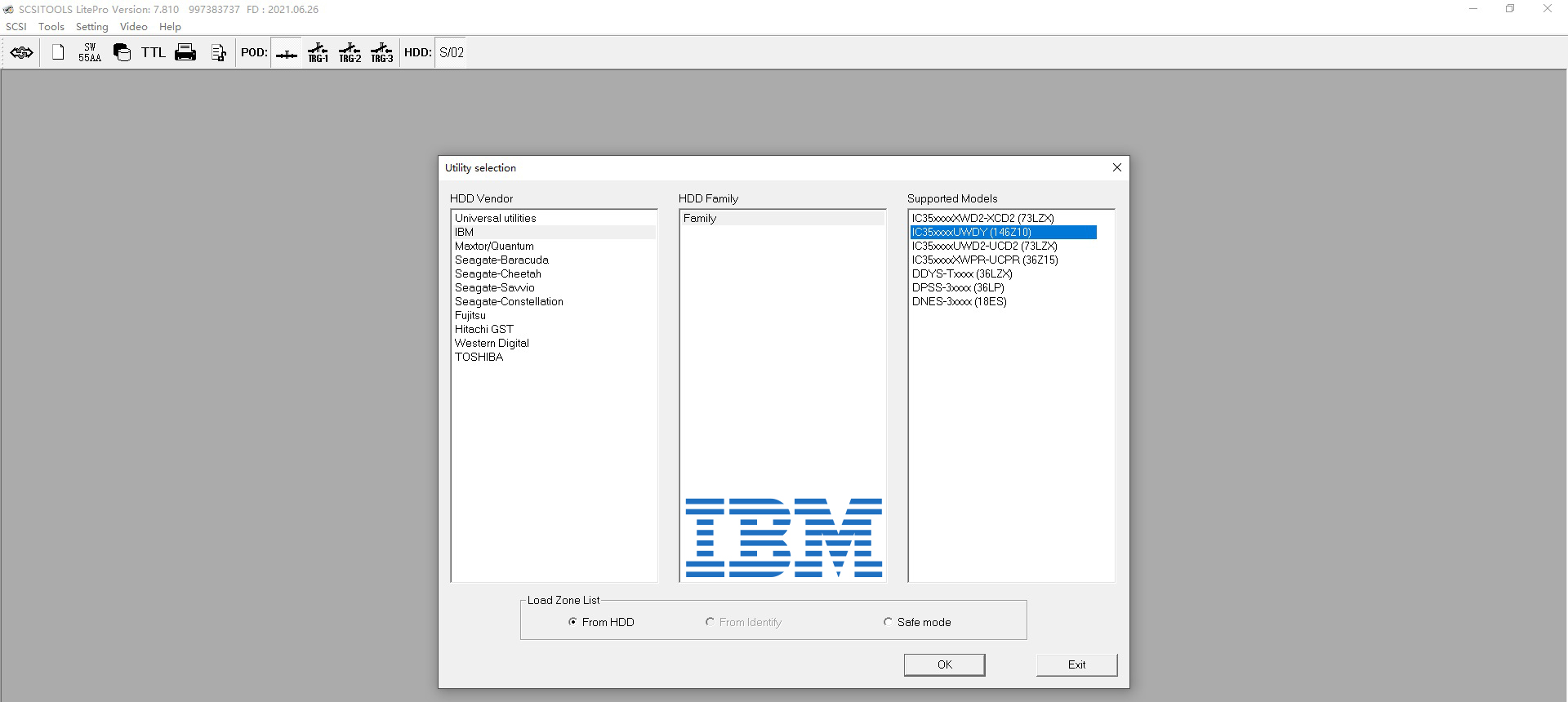This screenshot has width=1568, height=702.
Task: Select the TRG-3 trigger icon
Action: (382, 53)
